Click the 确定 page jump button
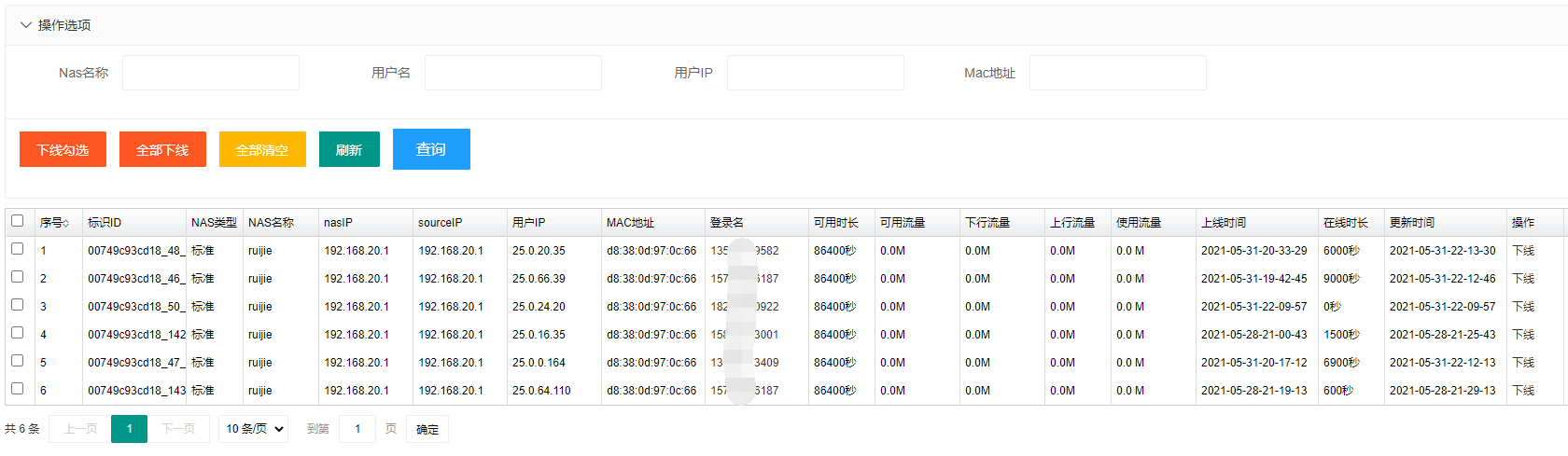Screen dimensions: 1568x456 (x=427, y=429)
